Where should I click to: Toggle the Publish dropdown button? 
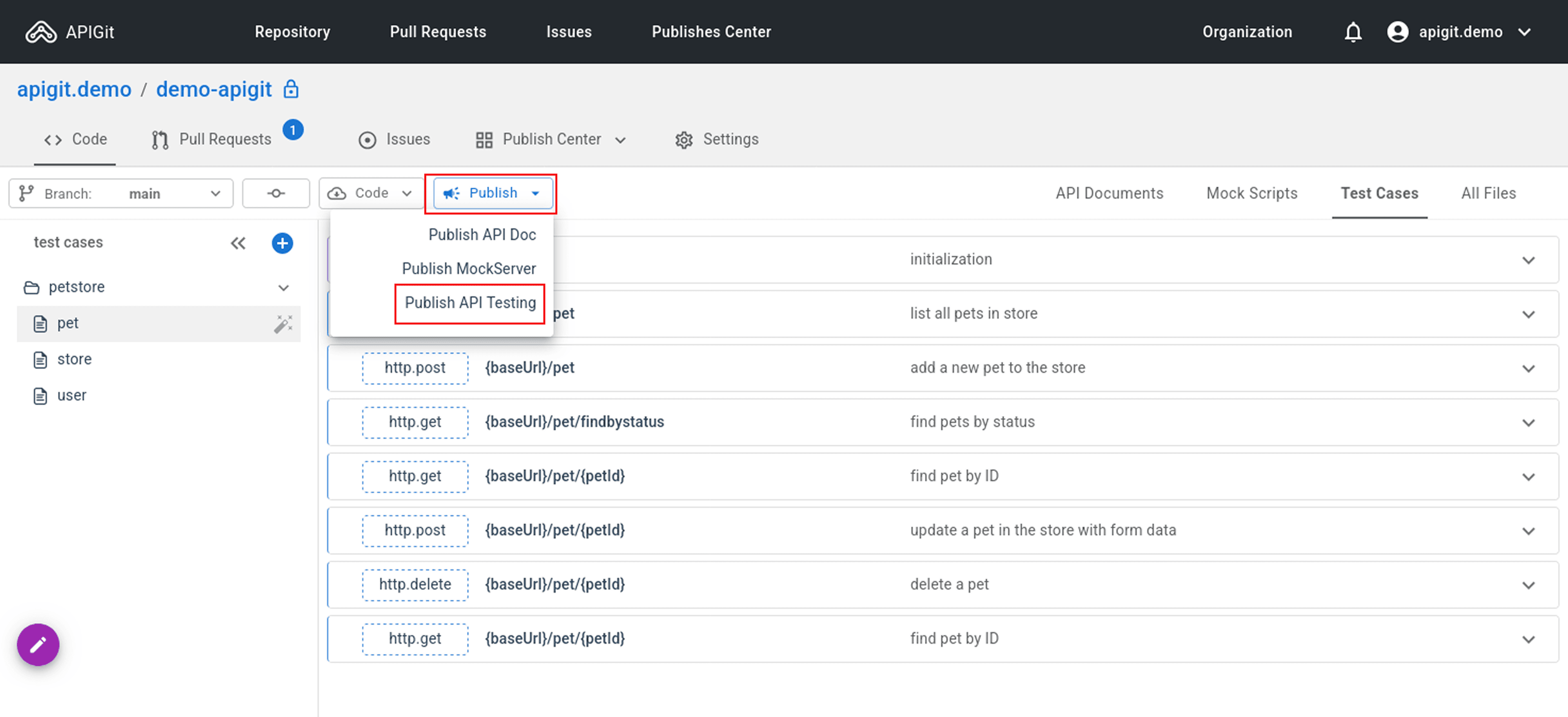pyautogui.click(x=492, y=193)
